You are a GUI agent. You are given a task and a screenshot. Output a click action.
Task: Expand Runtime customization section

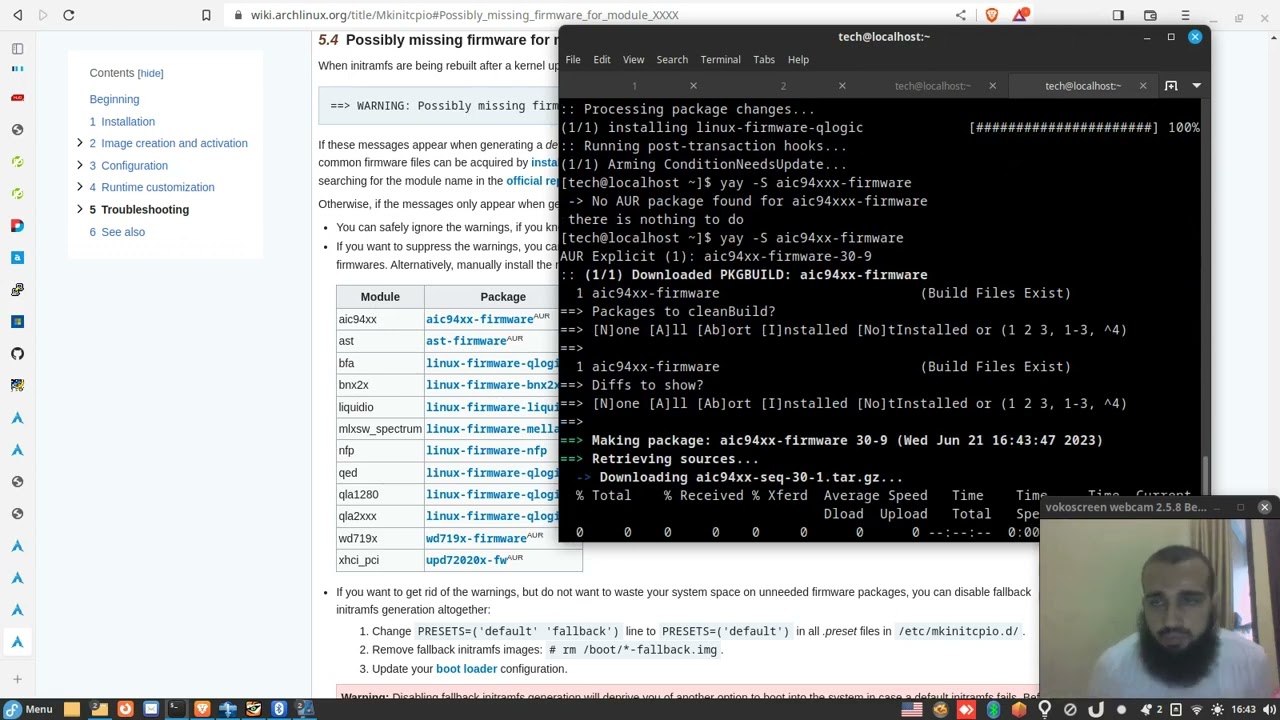click(79, 187)
